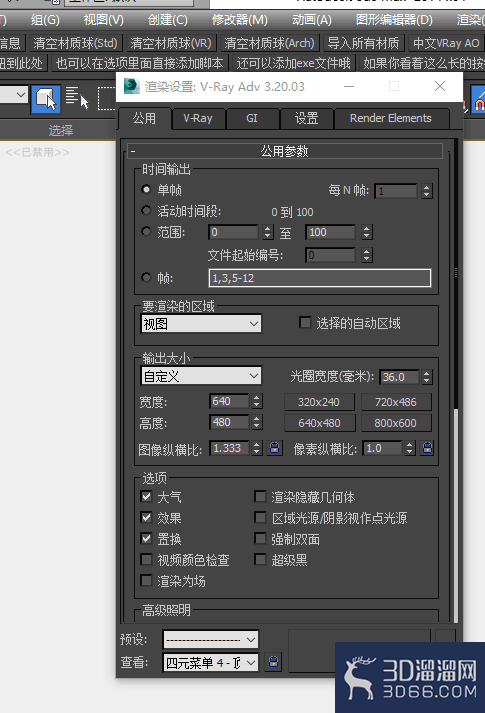485x713 pixels.
Task: Select the Select Object tool icon
Action: click(x=45, y=99)
